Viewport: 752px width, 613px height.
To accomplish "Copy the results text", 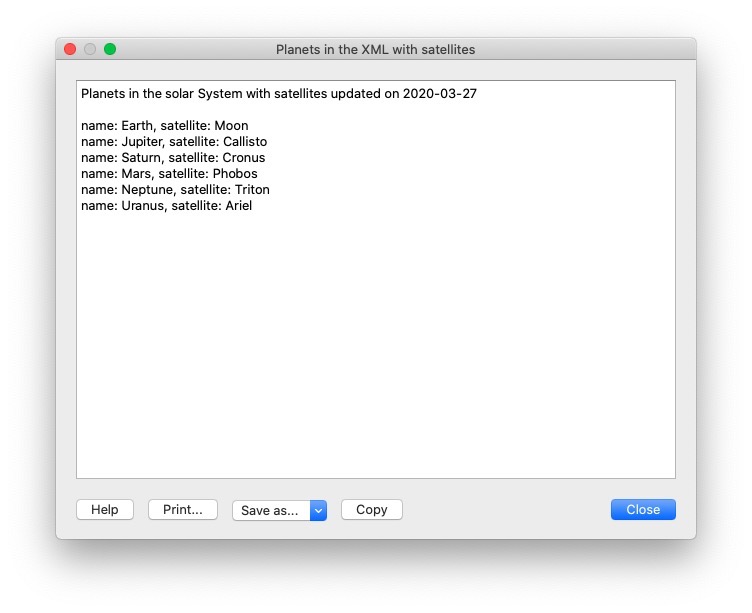I will point(371,510).
